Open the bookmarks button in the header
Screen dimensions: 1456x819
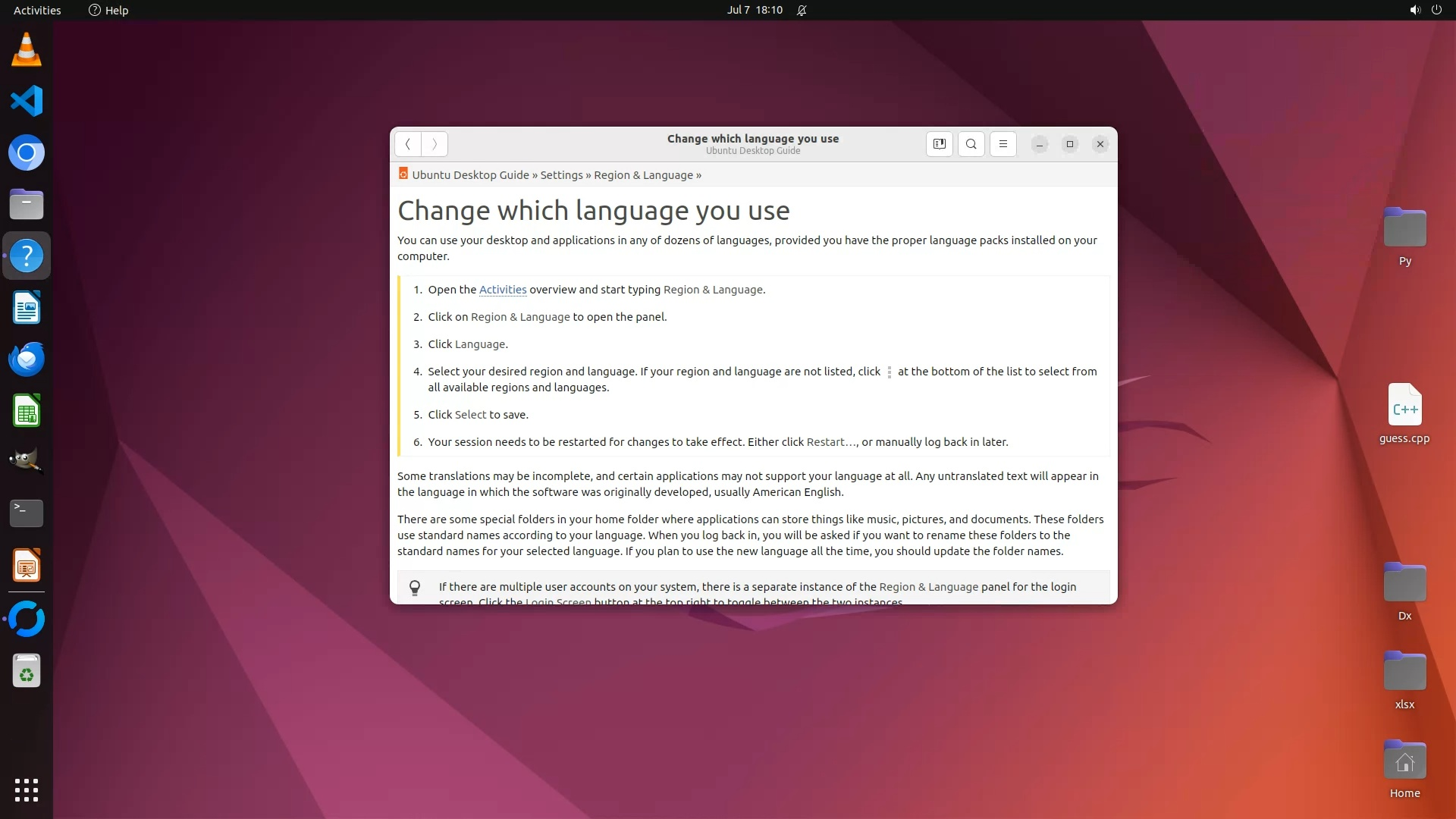click(939, 144)
